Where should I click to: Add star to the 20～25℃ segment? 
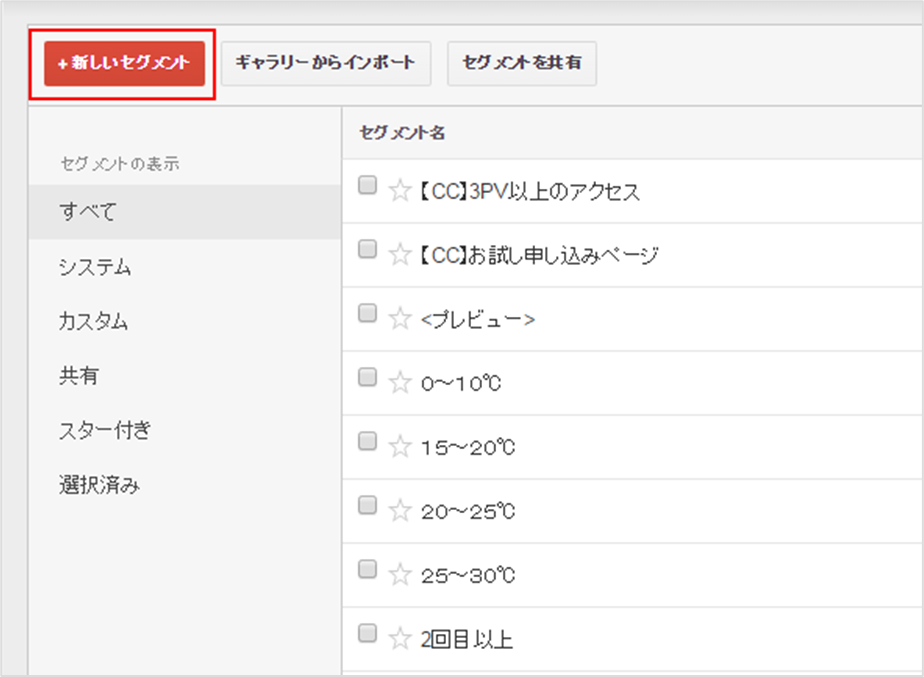click(x=400, y=510)
